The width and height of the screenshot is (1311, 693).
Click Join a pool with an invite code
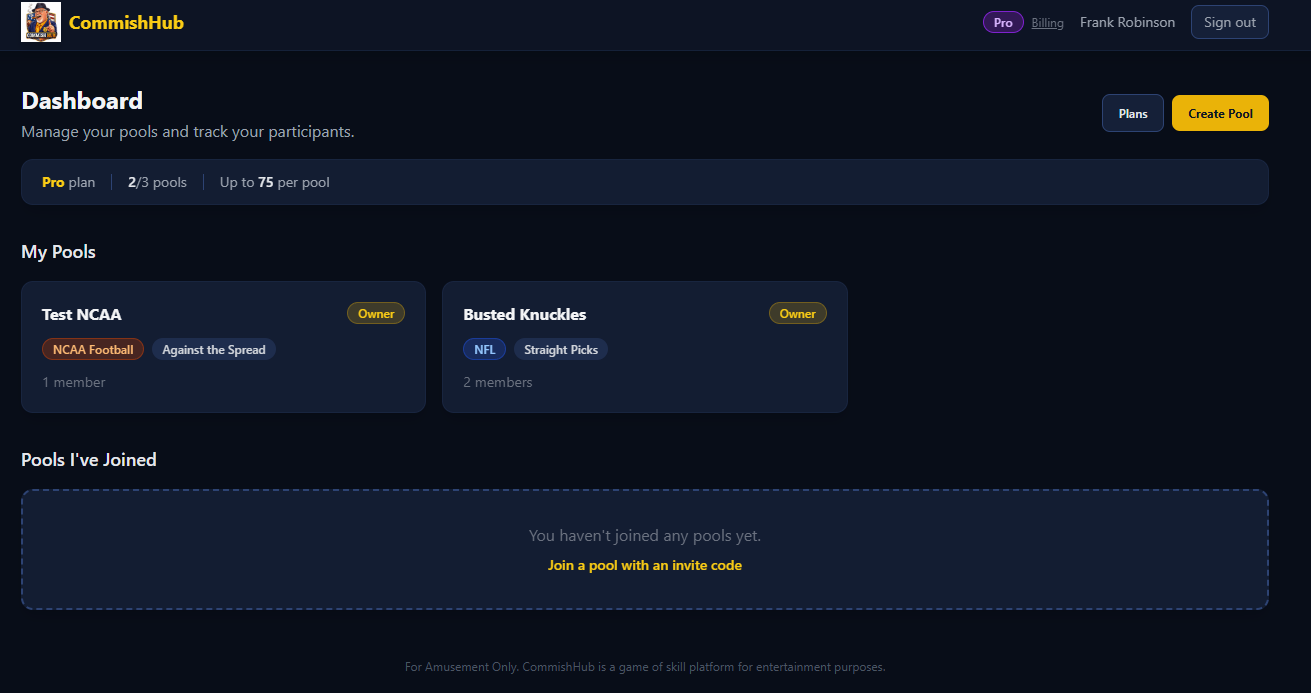click(x=645, y=565)
